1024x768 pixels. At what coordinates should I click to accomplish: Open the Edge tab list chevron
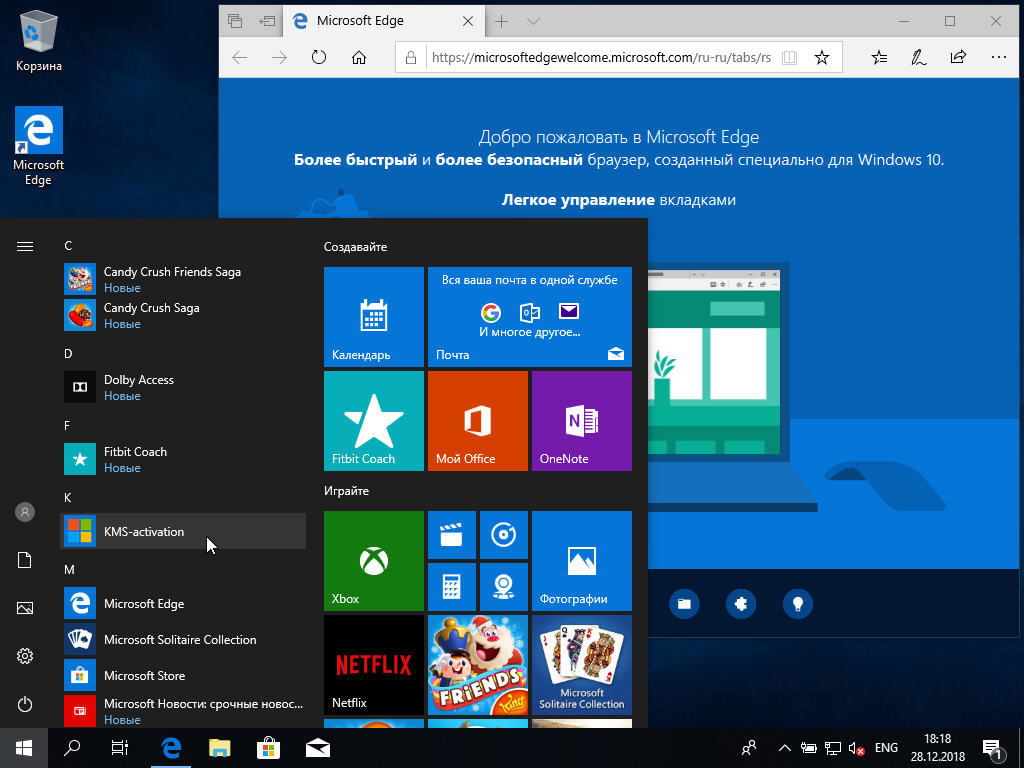pos(533,21)
